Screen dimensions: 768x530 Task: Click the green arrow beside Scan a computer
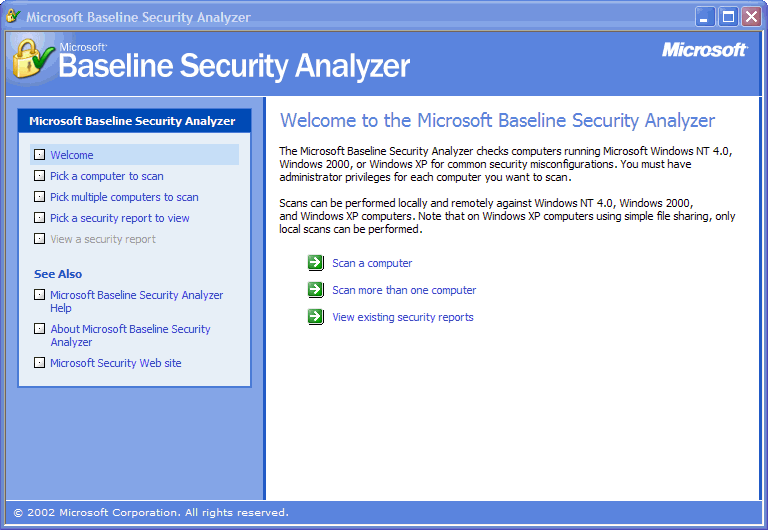tap(316, 263)
